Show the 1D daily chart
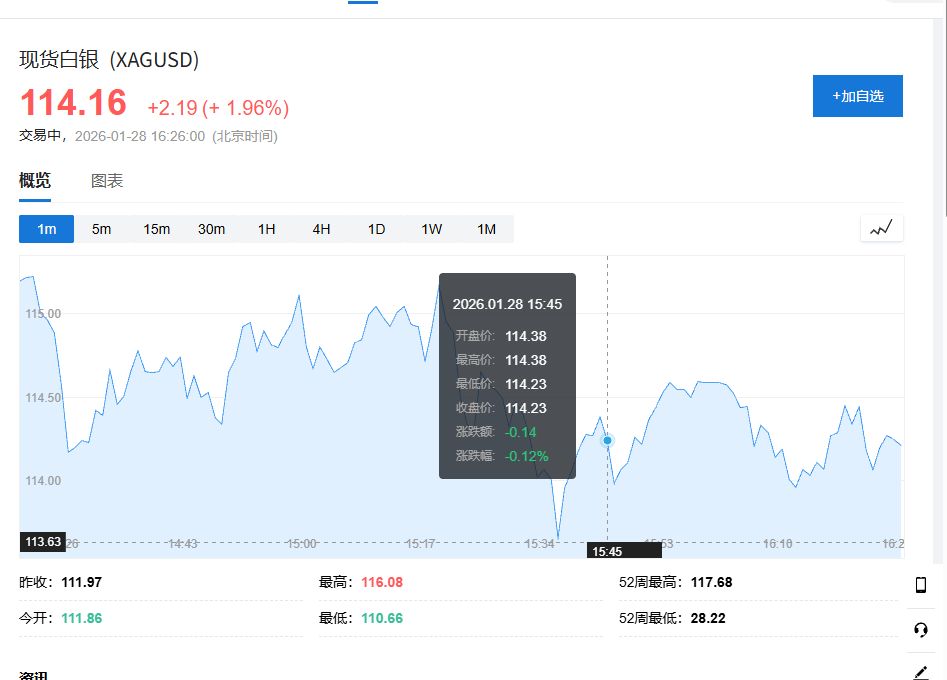947x680 pixels. point(376,229)
